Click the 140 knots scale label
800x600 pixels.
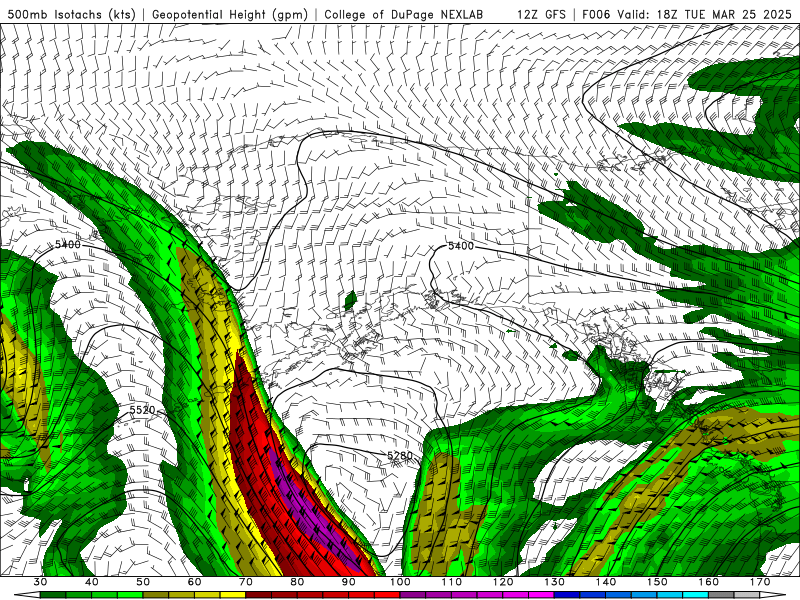click(x=606, y=582)
